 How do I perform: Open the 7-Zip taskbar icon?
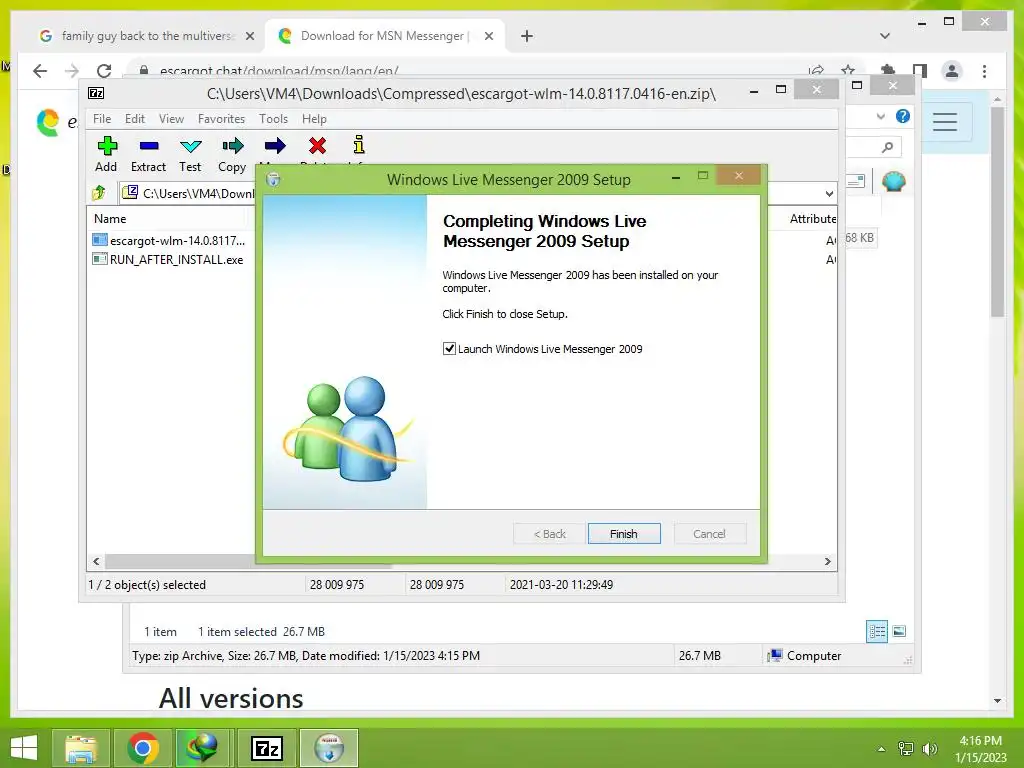pyautogui.click(x=267, y=748)
